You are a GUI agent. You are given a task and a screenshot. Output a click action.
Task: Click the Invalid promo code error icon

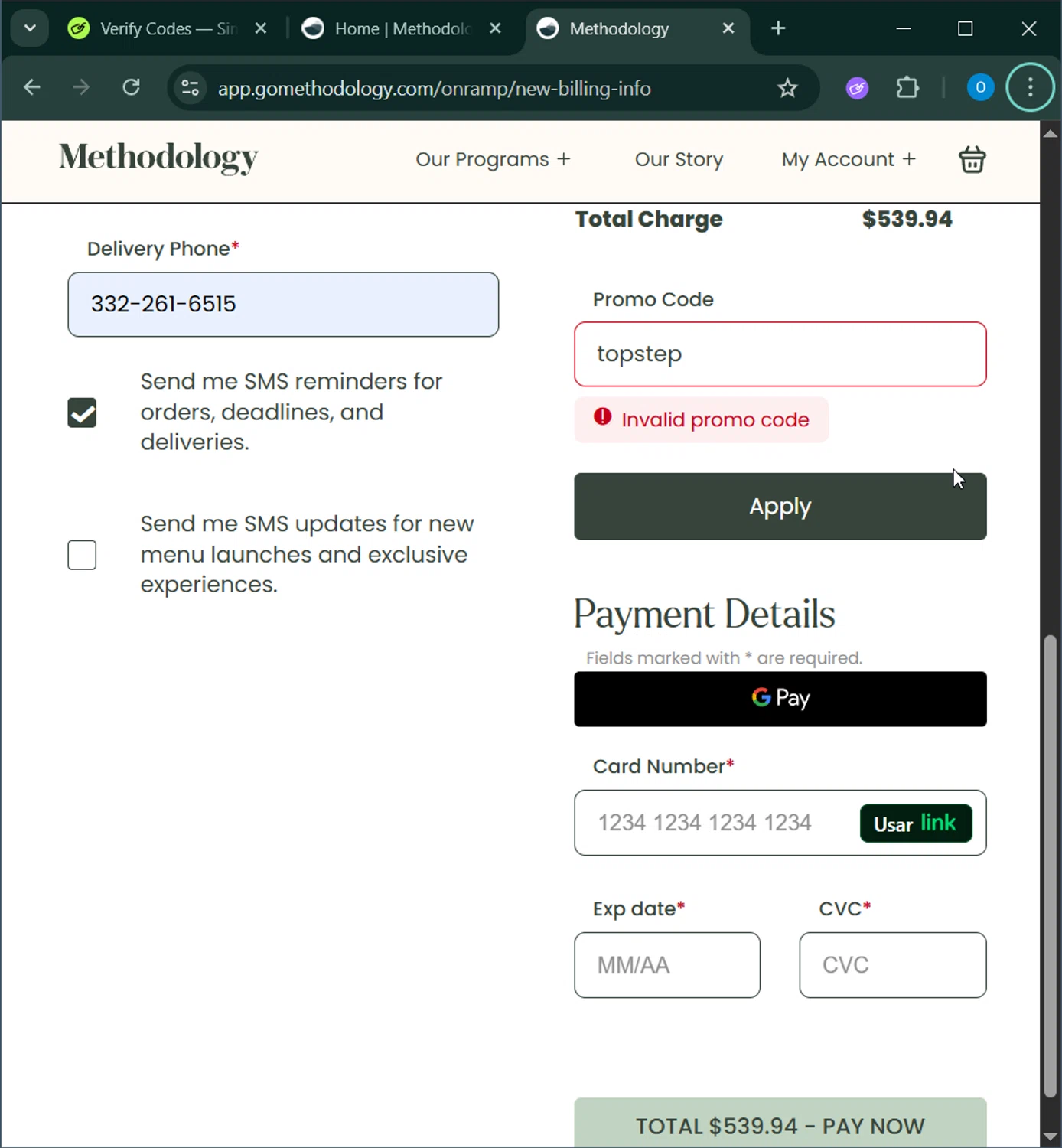tap(603, 416)
